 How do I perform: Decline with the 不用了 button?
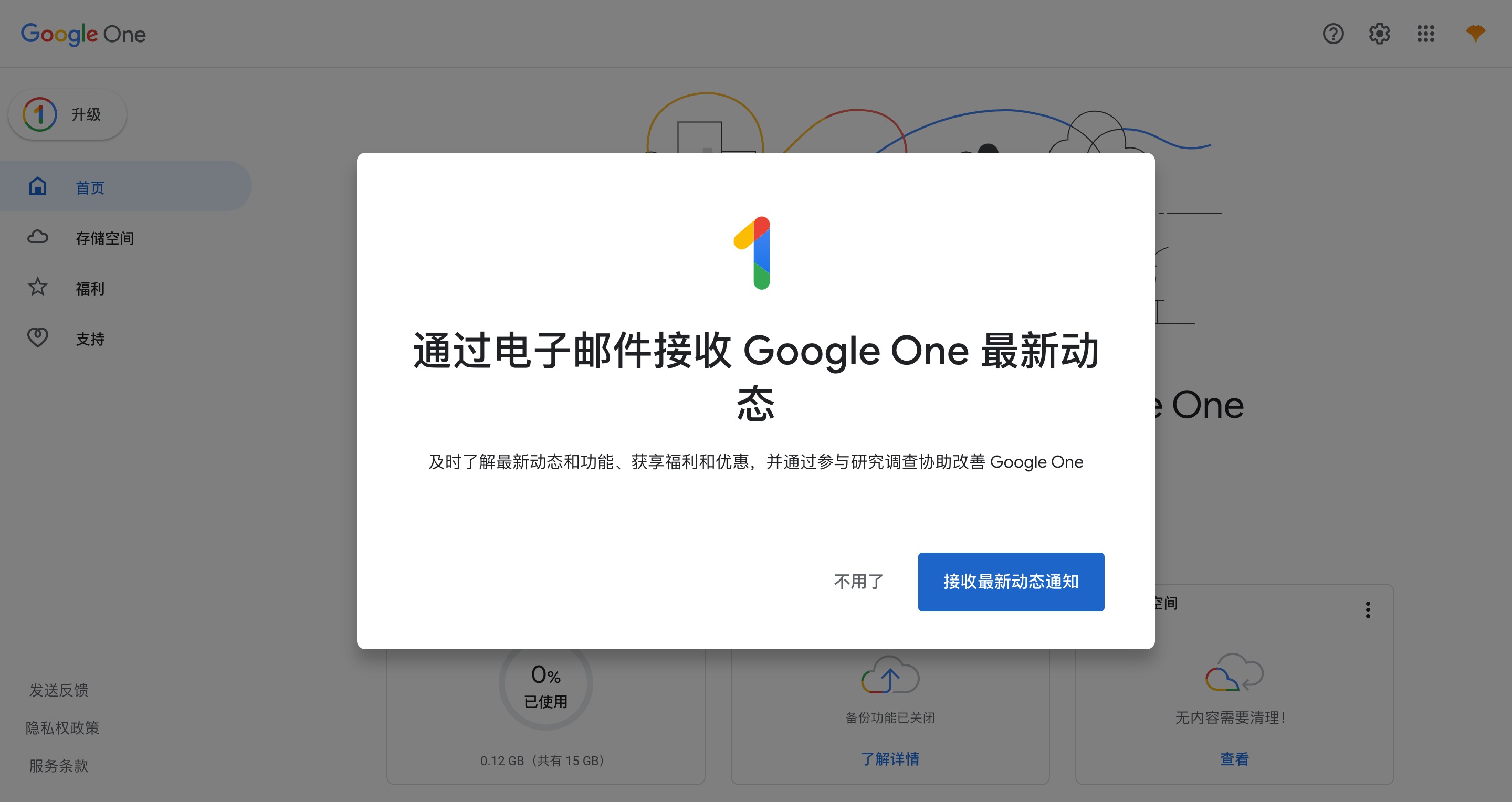point(859,582)
